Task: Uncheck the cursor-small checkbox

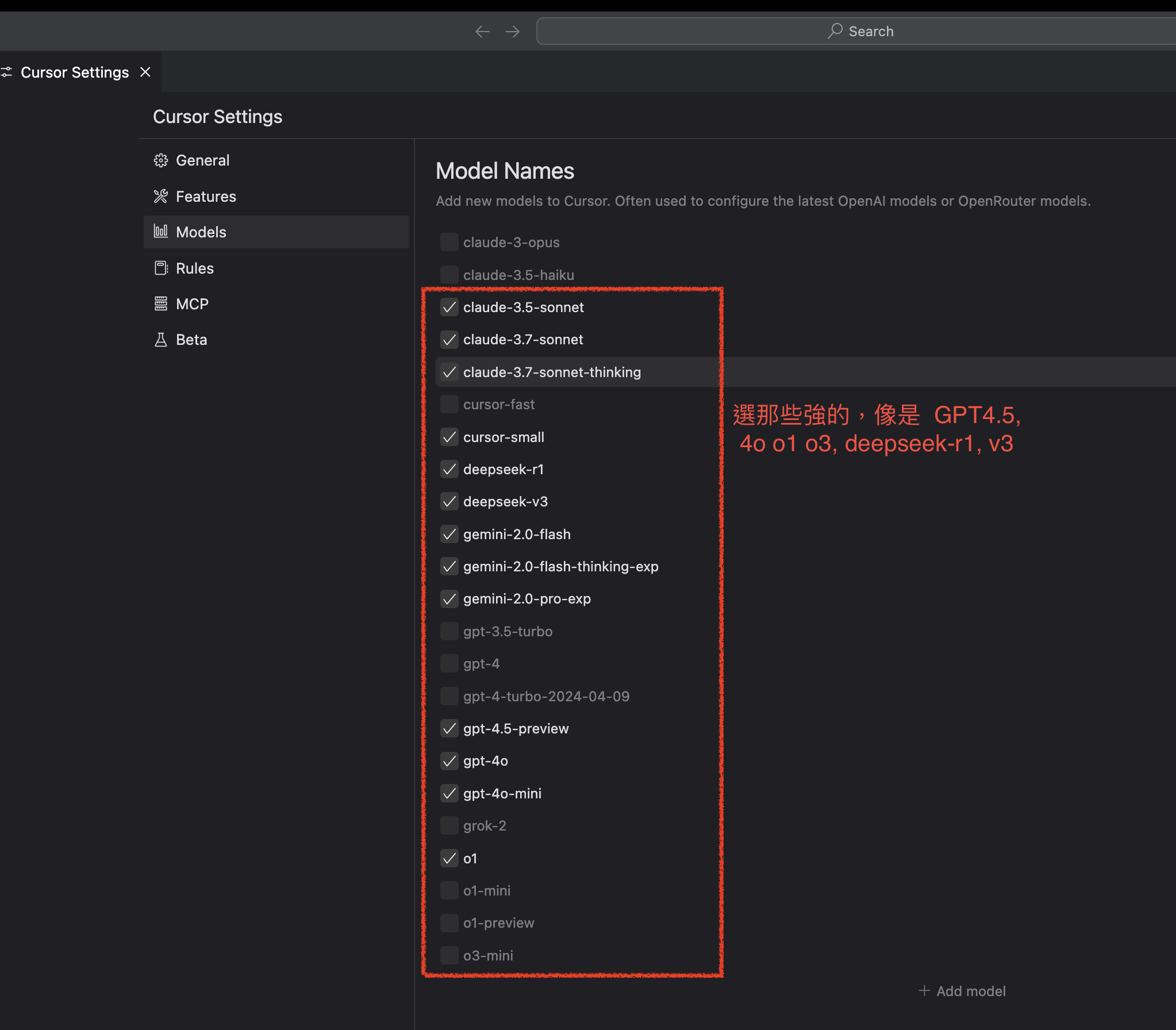Action: pos(449,437)
